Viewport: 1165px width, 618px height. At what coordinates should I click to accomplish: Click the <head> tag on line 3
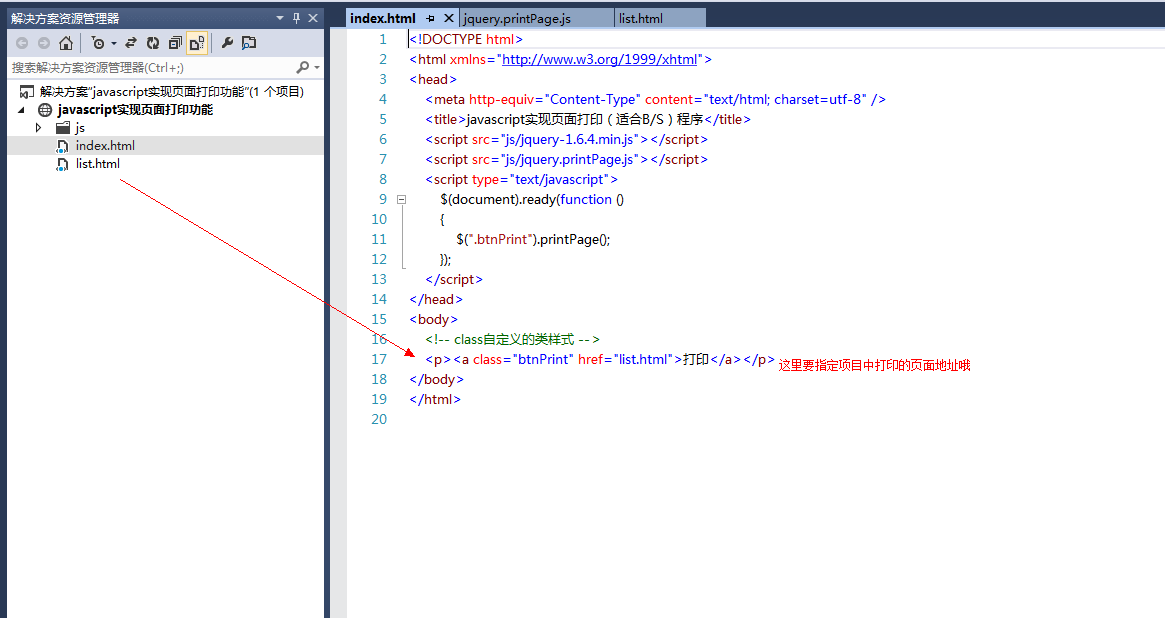coord(433,79)
